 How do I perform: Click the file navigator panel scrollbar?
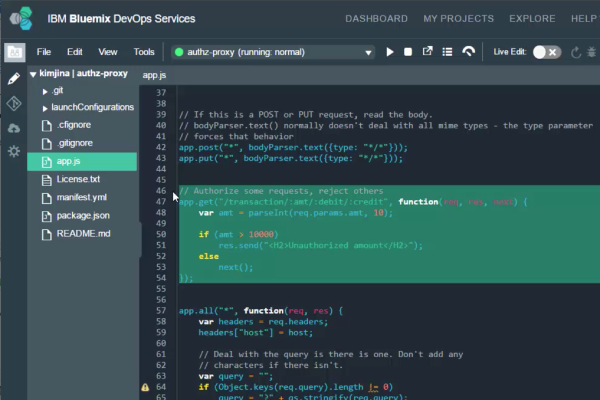click(x=140, y=240)
